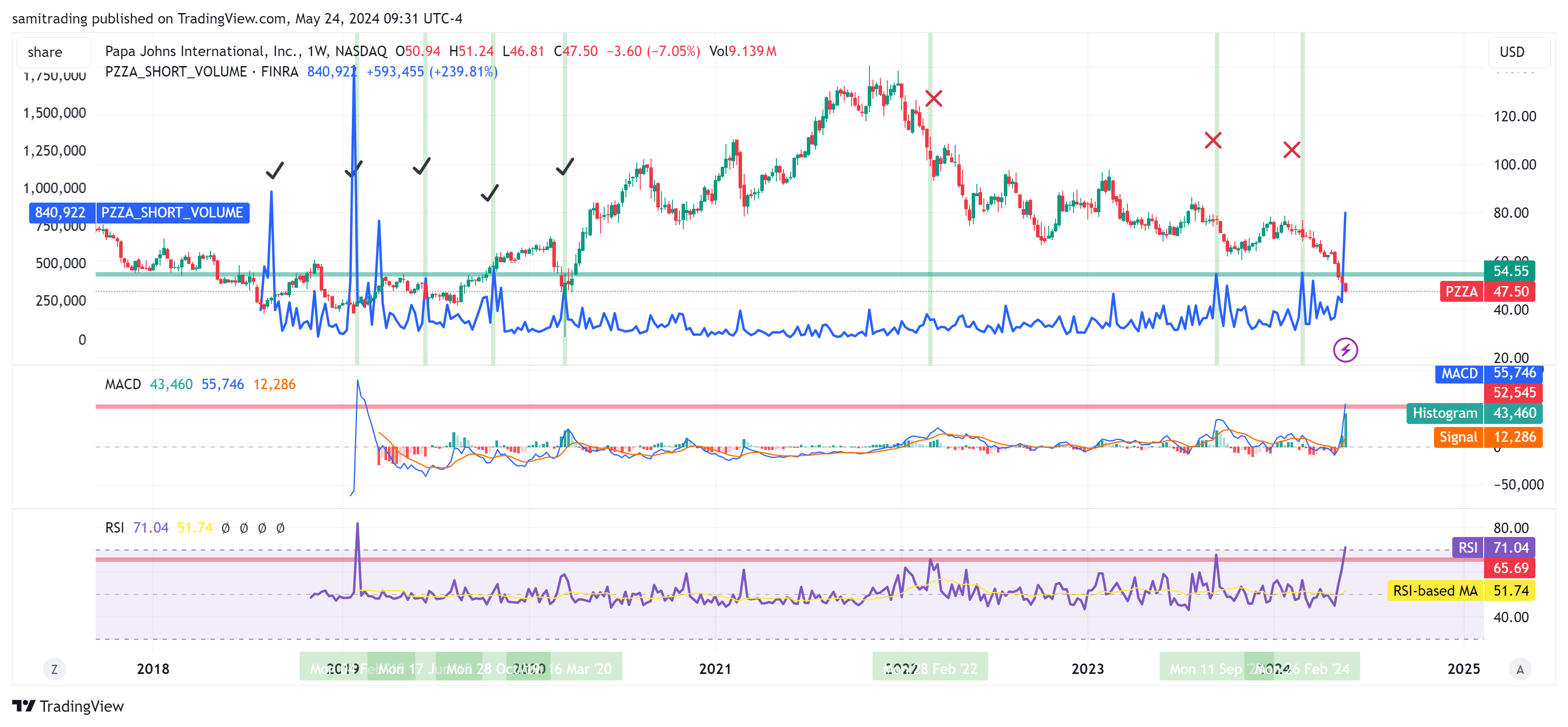Viewport: 1568px width, 727px height.
Task: Click the TradingView logo
Action: tap(68, 706)
